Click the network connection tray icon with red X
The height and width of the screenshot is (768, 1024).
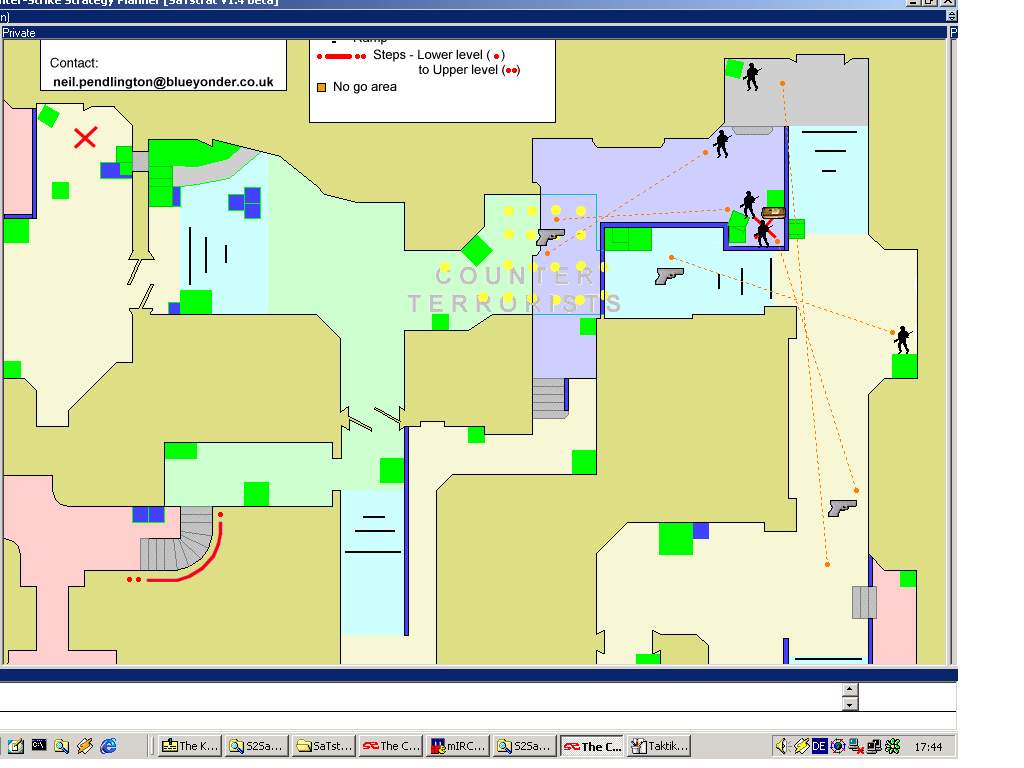click(x=856, y=746)
